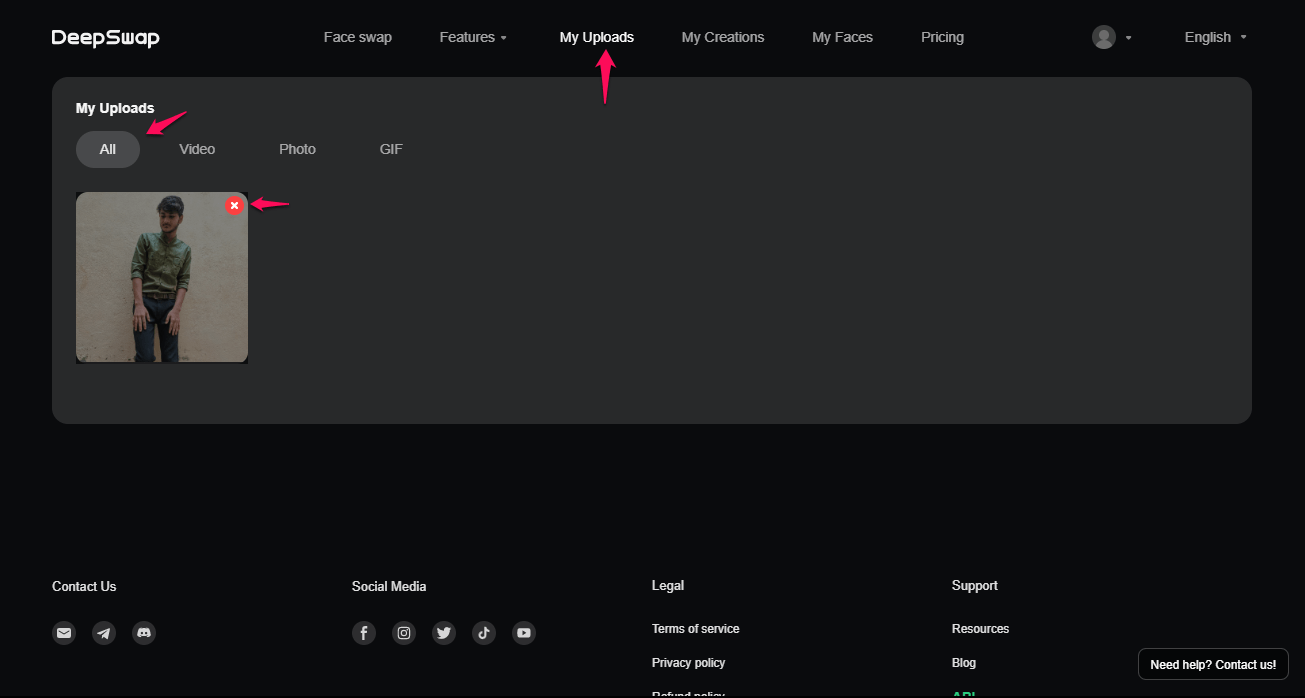Open the TikTok social icon

(483, 632)
